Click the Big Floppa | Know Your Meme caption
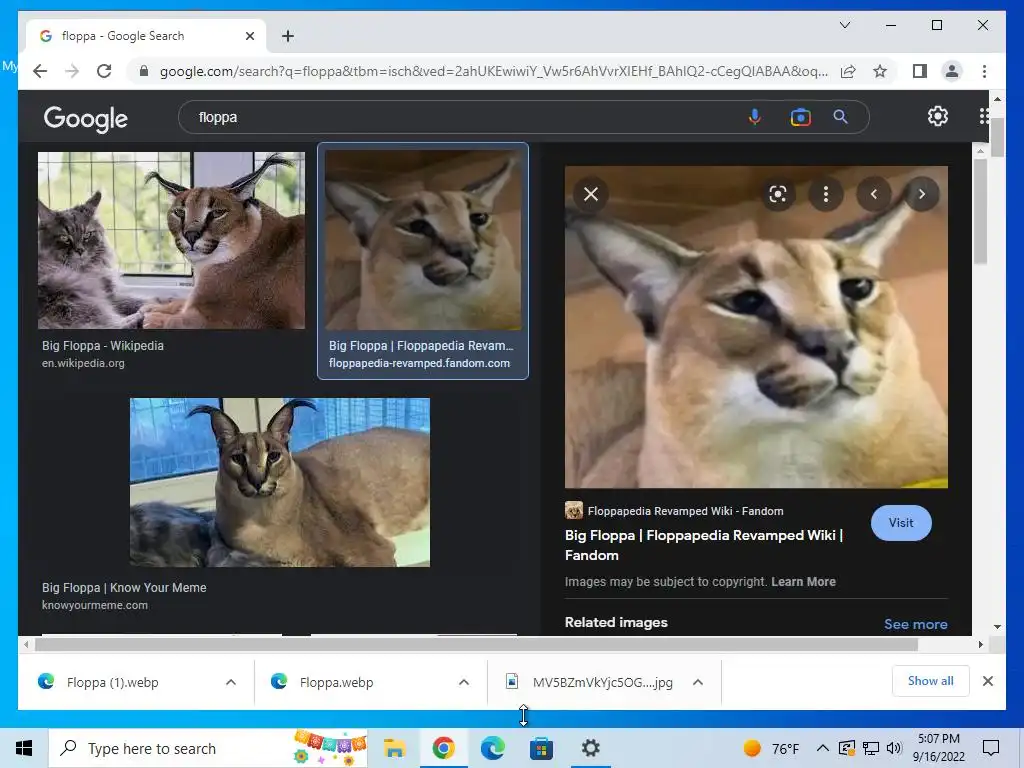The height and width of the screenshot is (768, 1024). [x=124, y=588]
